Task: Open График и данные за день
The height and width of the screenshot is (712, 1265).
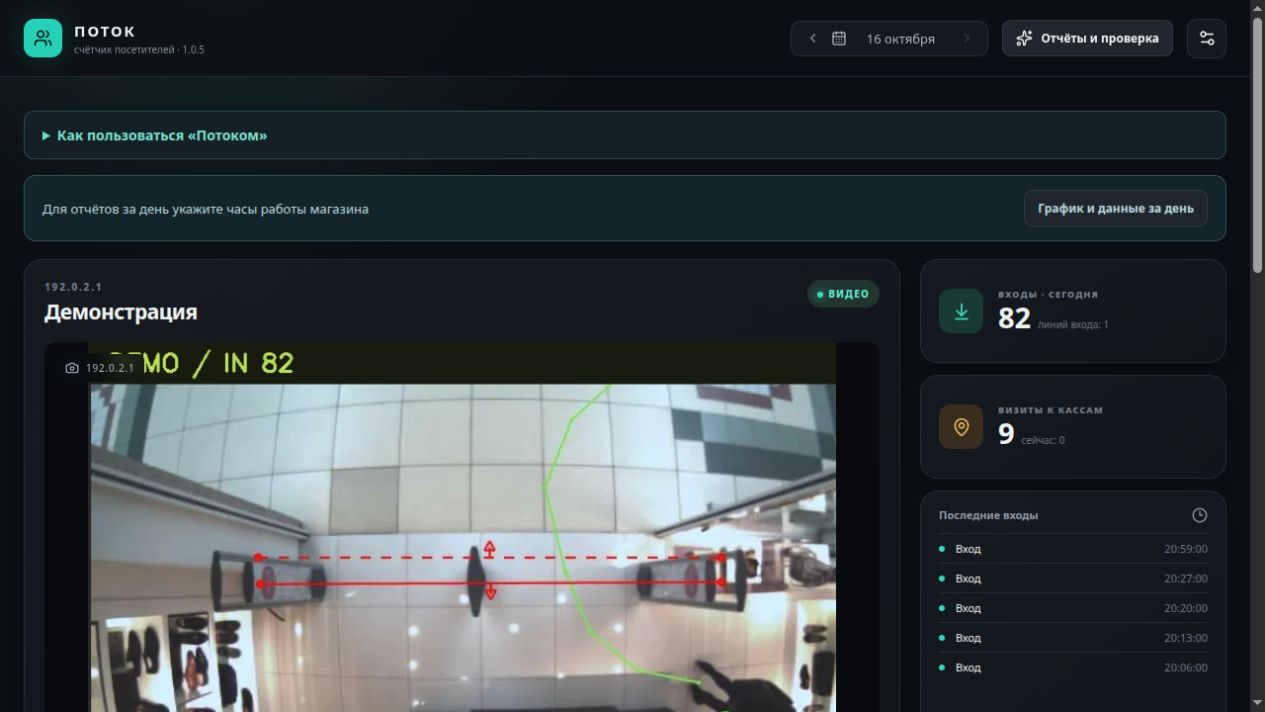Action: [1115, 208]
